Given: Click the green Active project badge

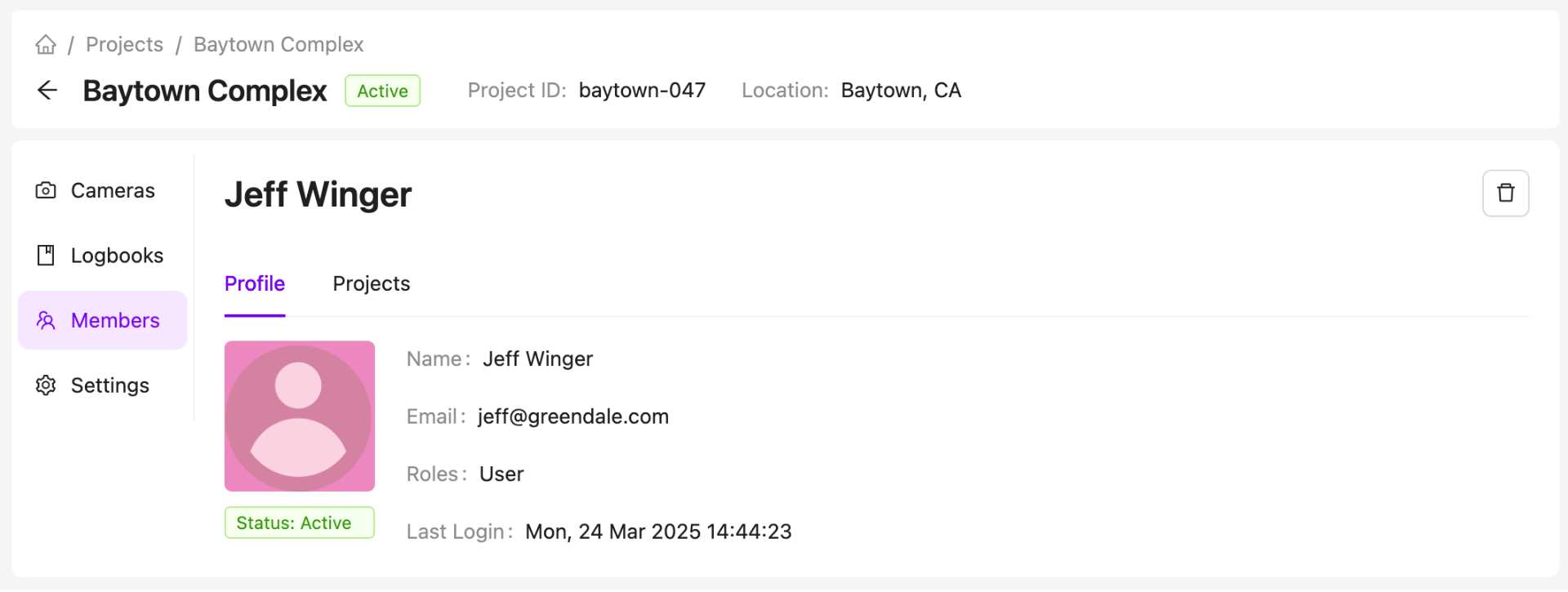Looking at the screenshot, I should click(382, 91).
